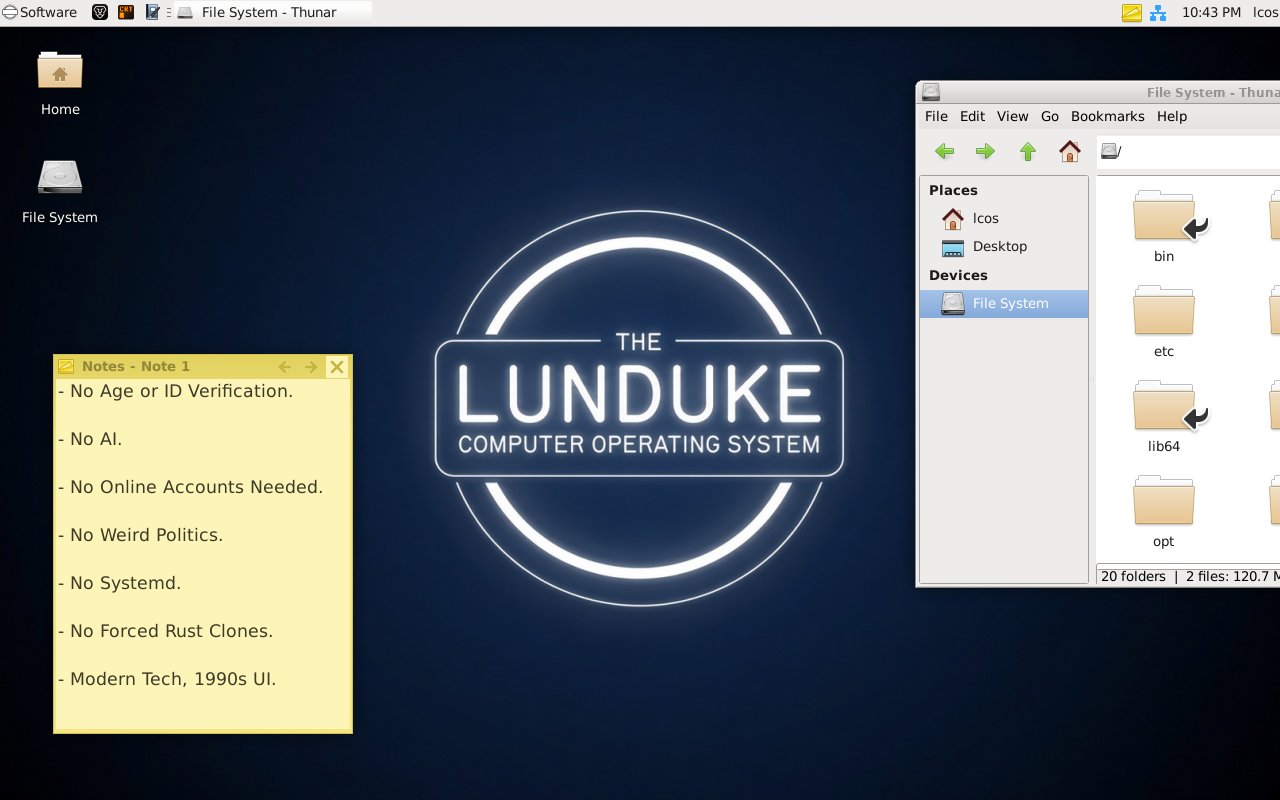Image resolution: width=1280 pixels, height=800 pixels.
Task: Select the opt folder
Action: click(x=1164, y=511)
